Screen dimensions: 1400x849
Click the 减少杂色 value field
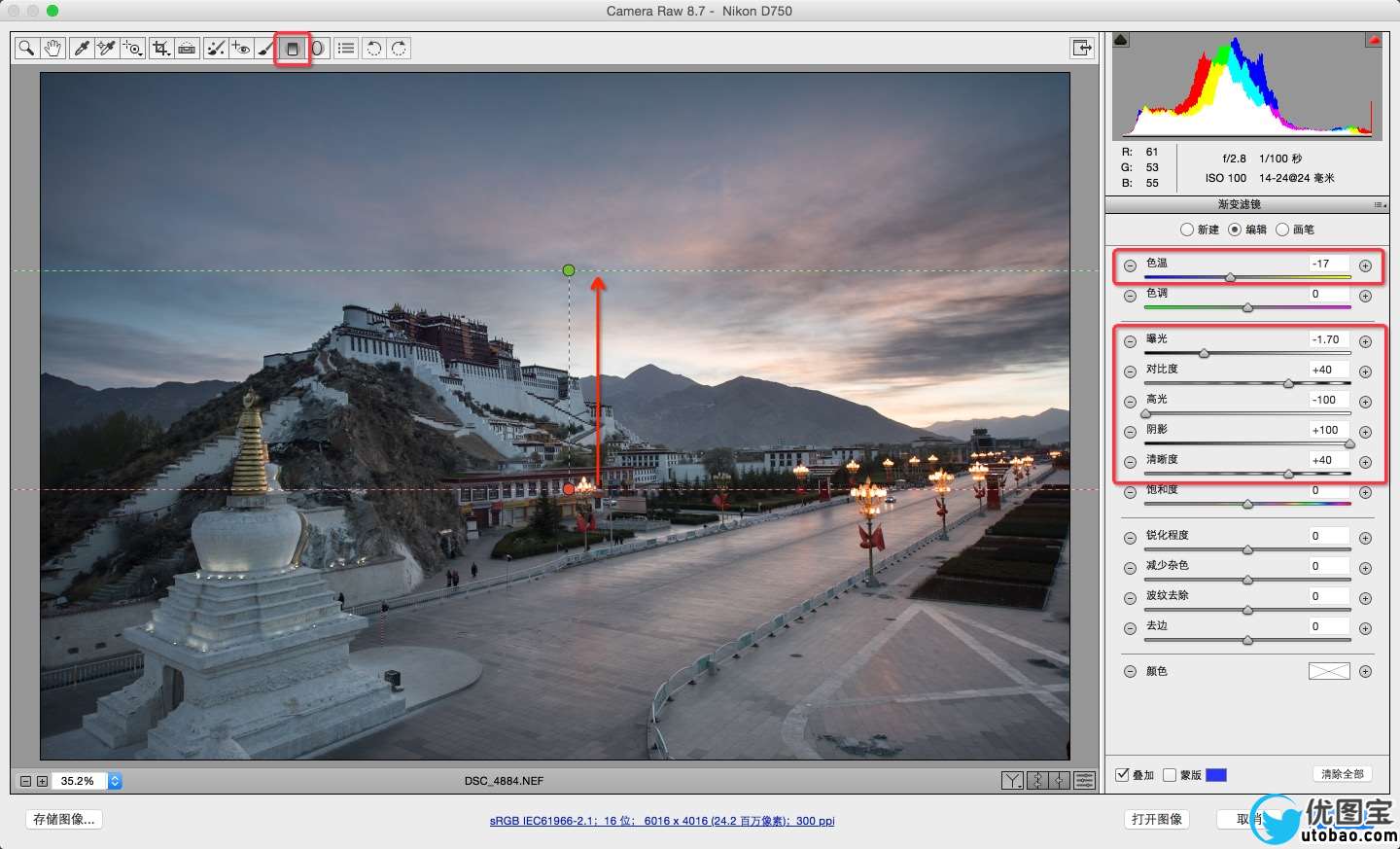click(x=1328, y=566)
